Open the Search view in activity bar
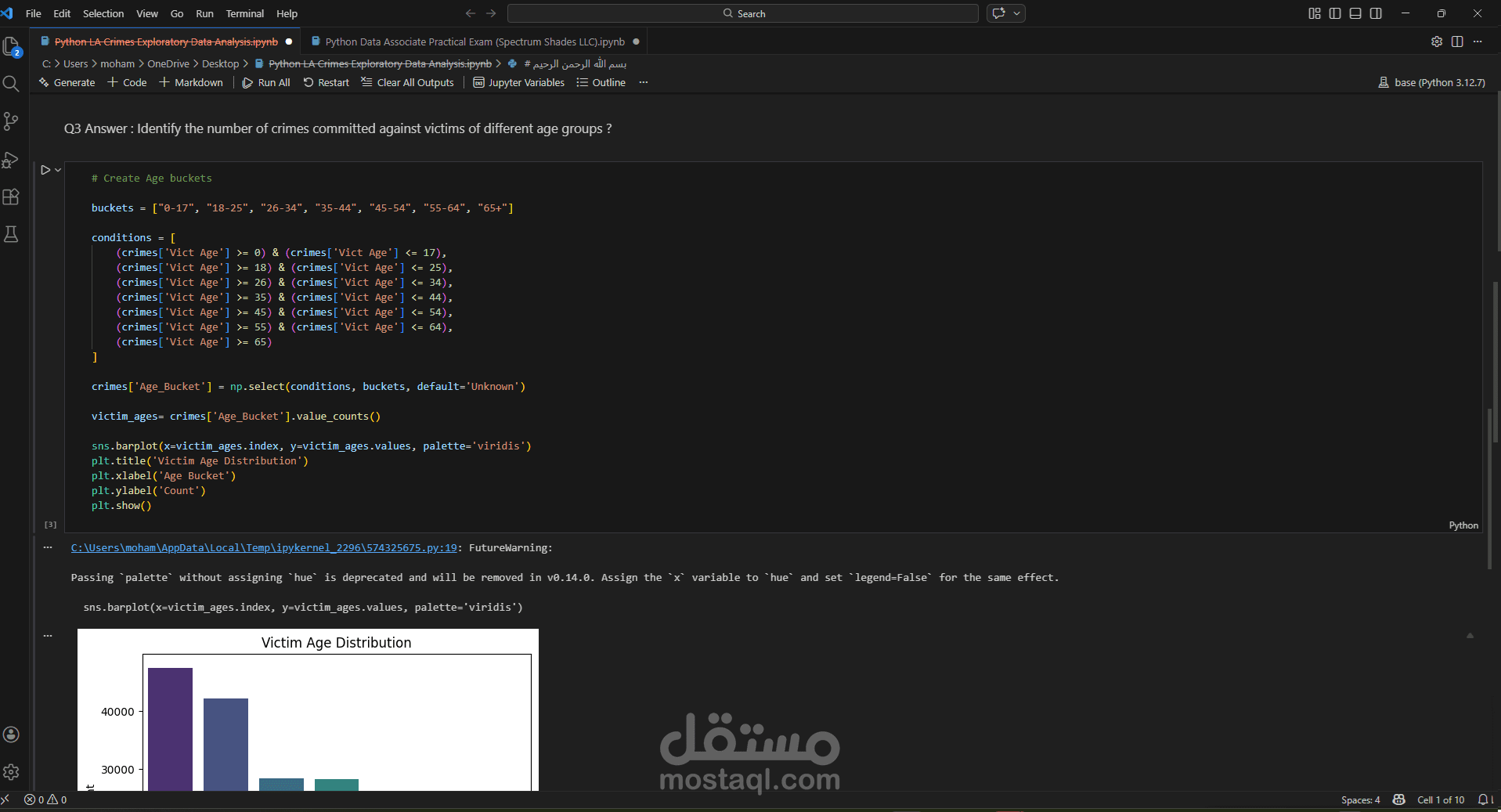This screenshot has width=1501, height=812. point(11,84)
